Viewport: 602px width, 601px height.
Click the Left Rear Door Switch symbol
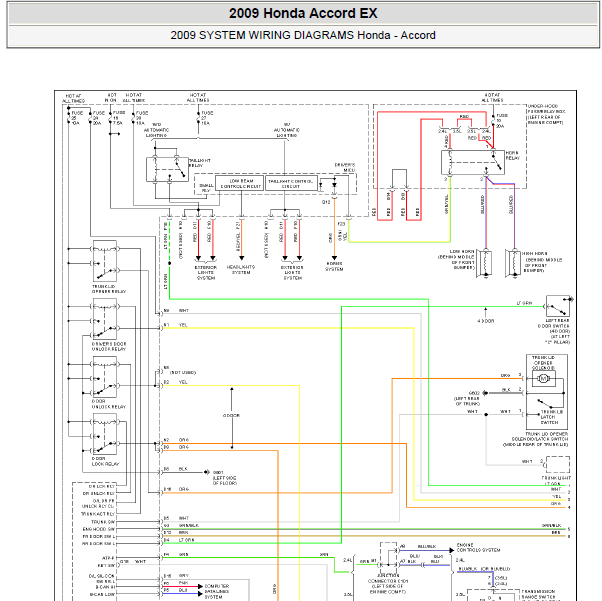(557, 306)
